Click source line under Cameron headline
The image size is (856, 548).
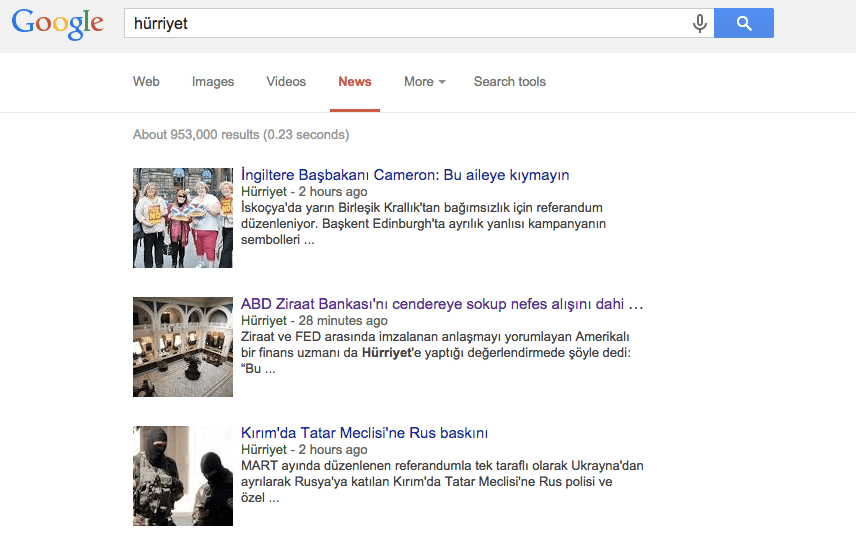point(304,192)
